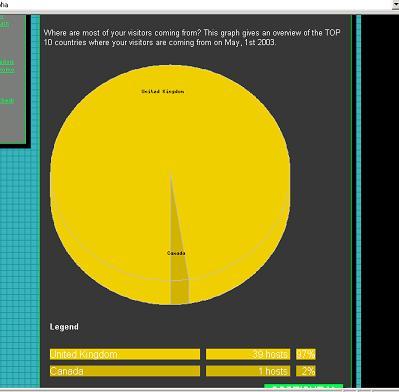Select the 1 hosts bar
399x392 pixels.
coord(248,371)
